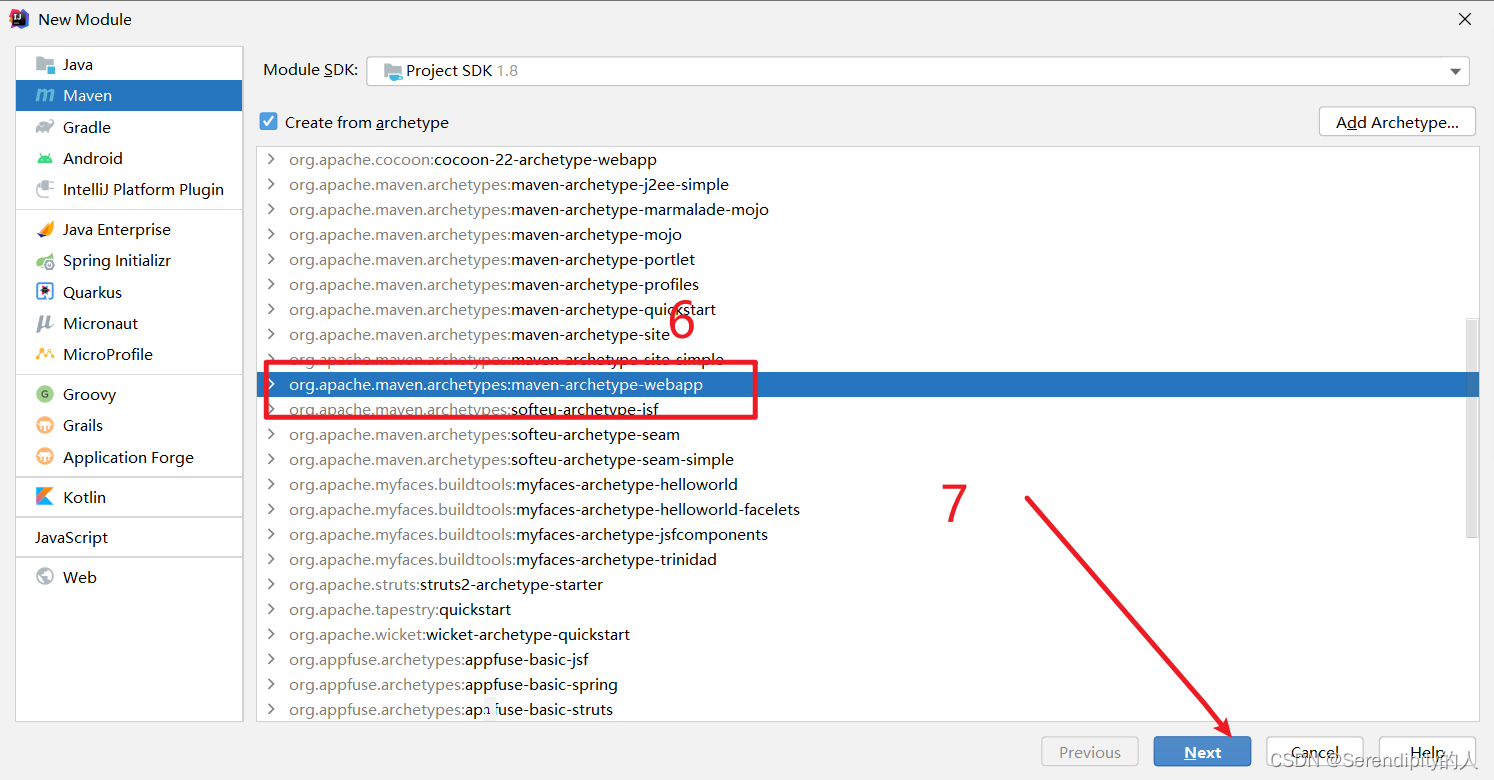Click the IntelliJ logo in title bar
1494x780 pixels.
click(x=19, y=19)
